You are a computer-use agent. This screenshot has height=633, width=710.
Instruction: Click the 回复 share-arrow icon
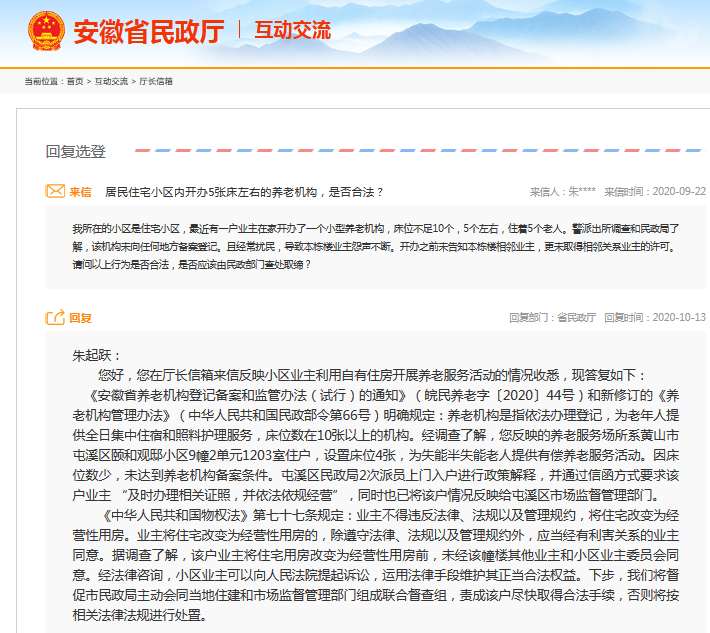[x=55, y=317]
